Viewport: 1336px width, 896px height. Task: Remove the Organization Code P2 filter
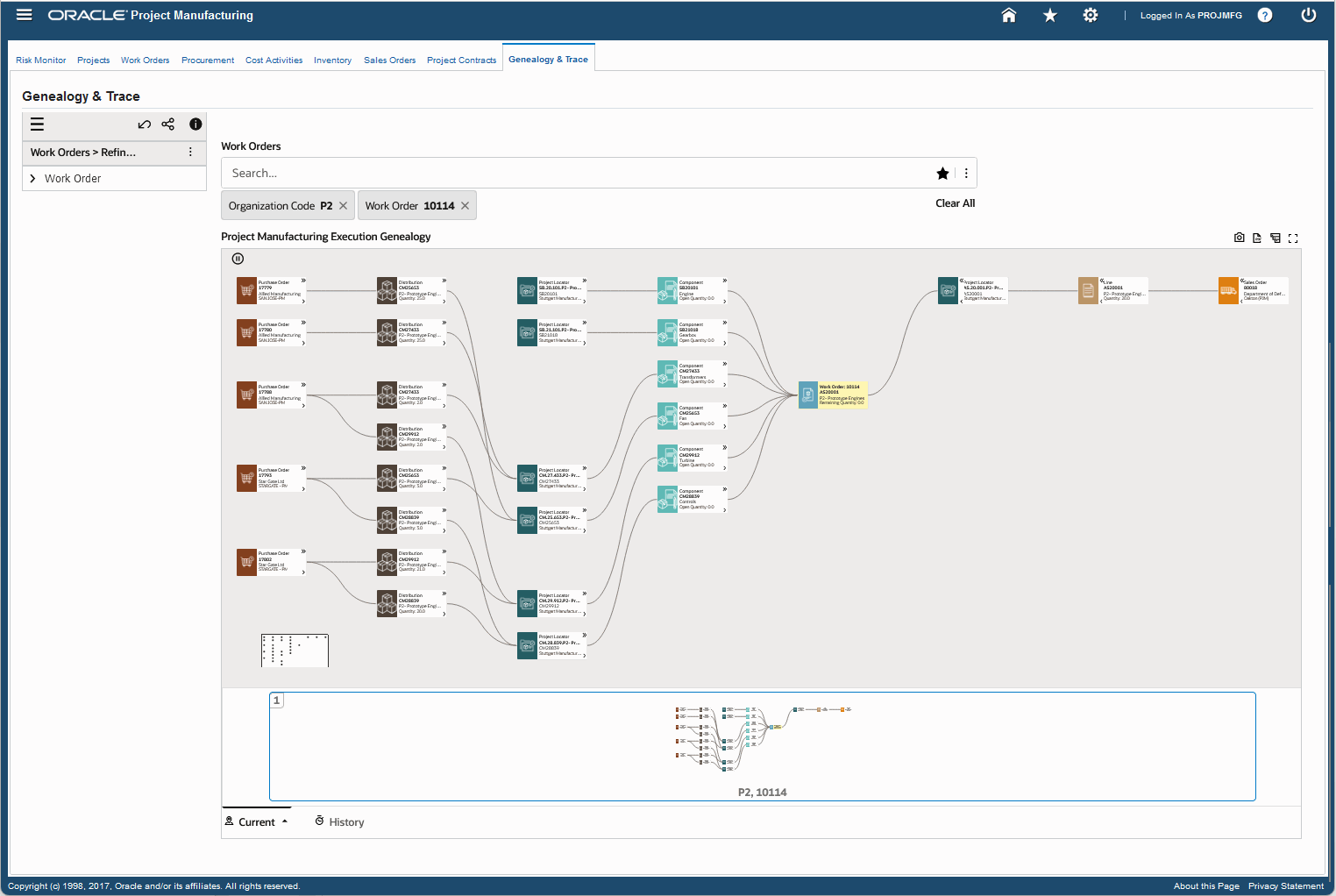[x=344, y=206]
